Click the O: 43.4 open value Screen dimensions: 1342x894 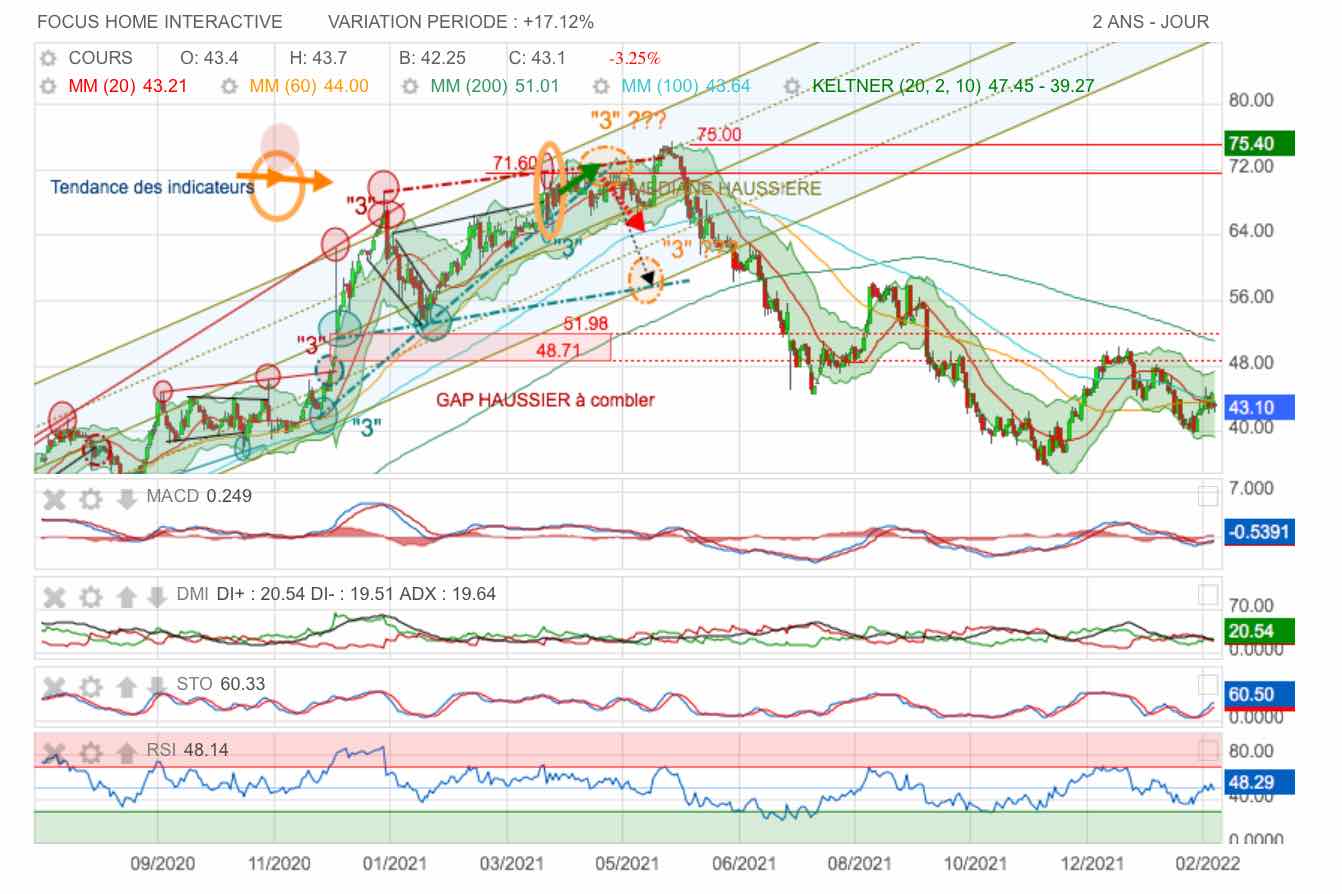pyautogui.click(x=209, y=58)
